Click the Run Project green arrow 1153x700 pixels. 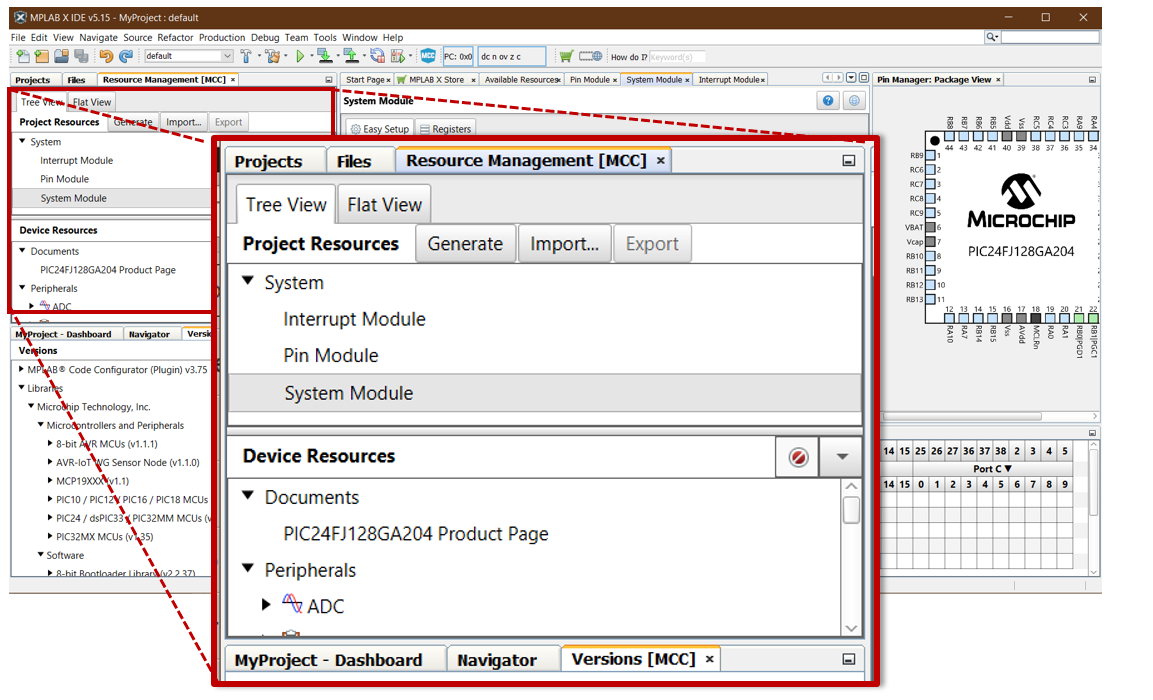(x=300, y=57)
